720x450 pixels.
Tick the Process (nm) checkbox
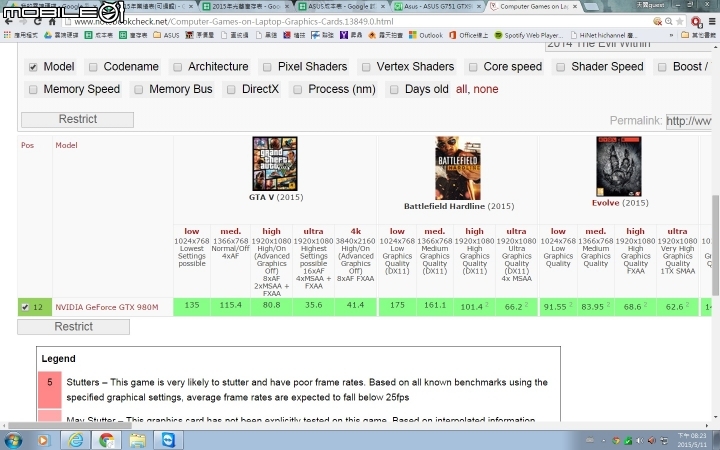298,90
